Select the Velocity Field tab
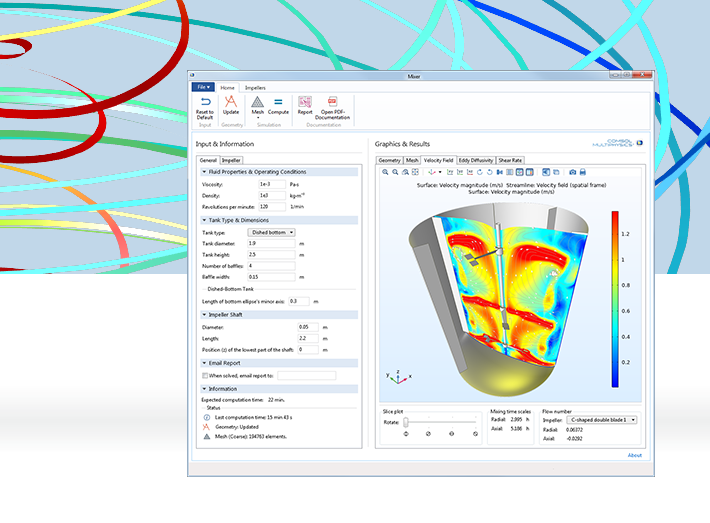Screen dimensions: 710x523 438,160
